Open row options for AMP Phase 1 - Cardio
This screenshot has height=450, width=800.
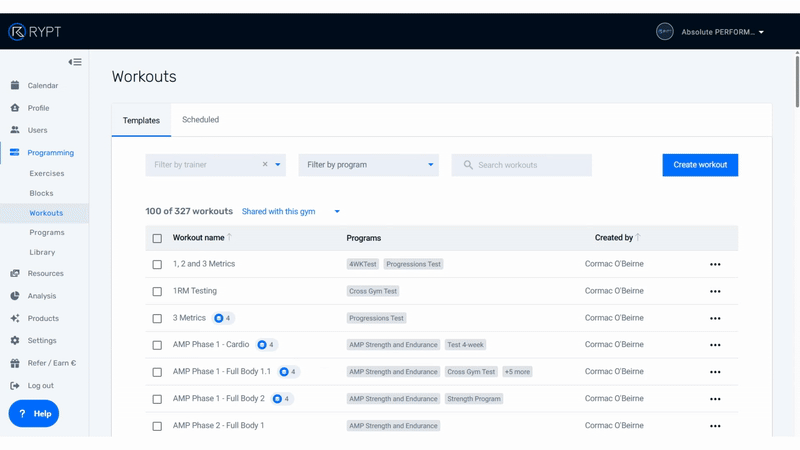tap(715, 345)
